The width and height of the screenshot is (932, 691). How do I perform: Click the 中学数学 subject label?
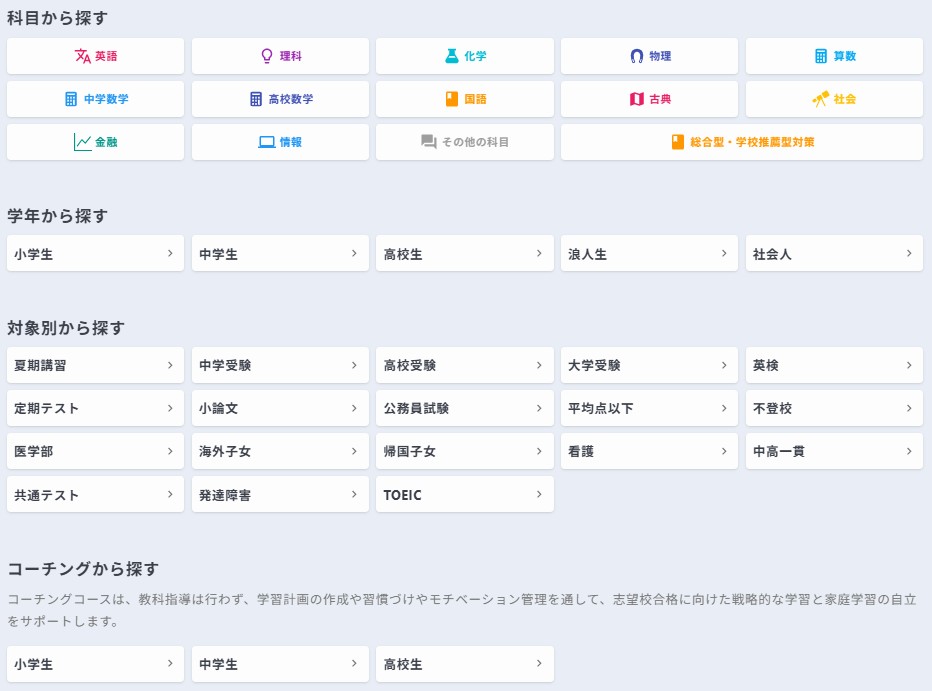point(106,99)
